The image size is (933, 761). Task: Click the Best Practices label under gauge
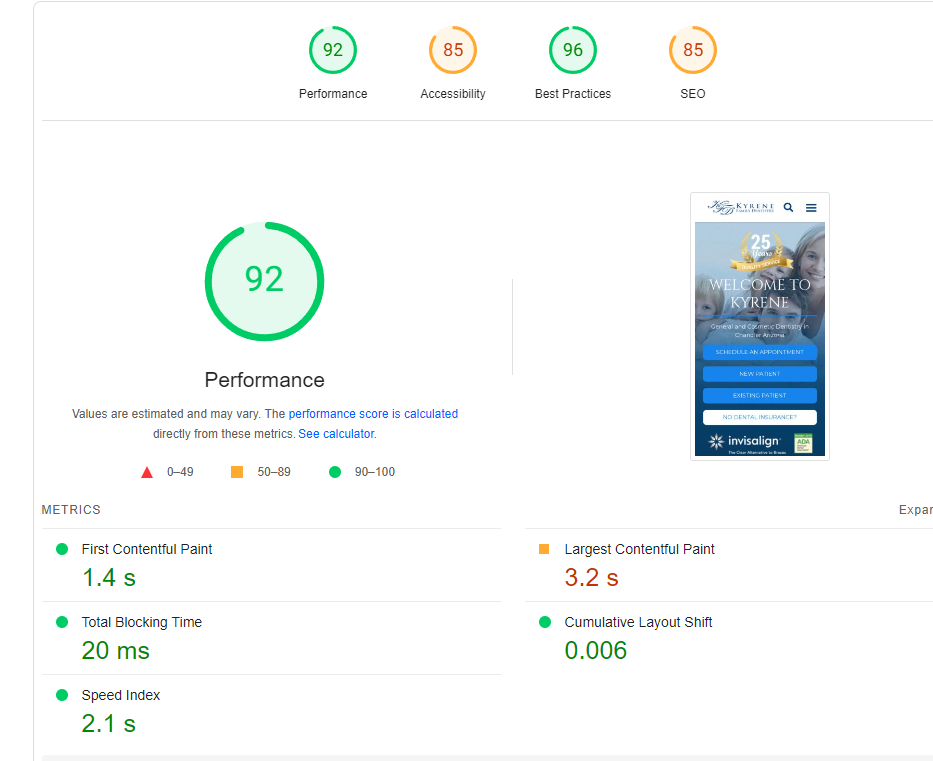pyautogui.click(x=573, y=94)
